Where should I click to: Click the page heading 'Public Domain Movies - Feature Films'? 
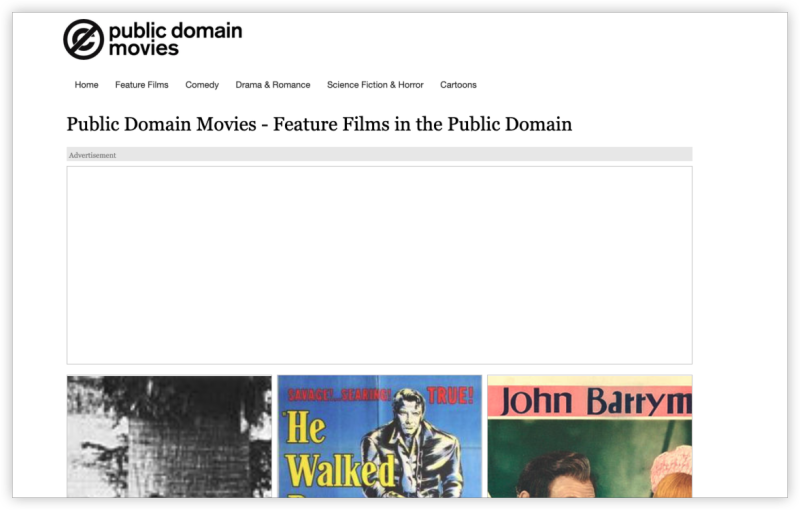pos(319,124)
